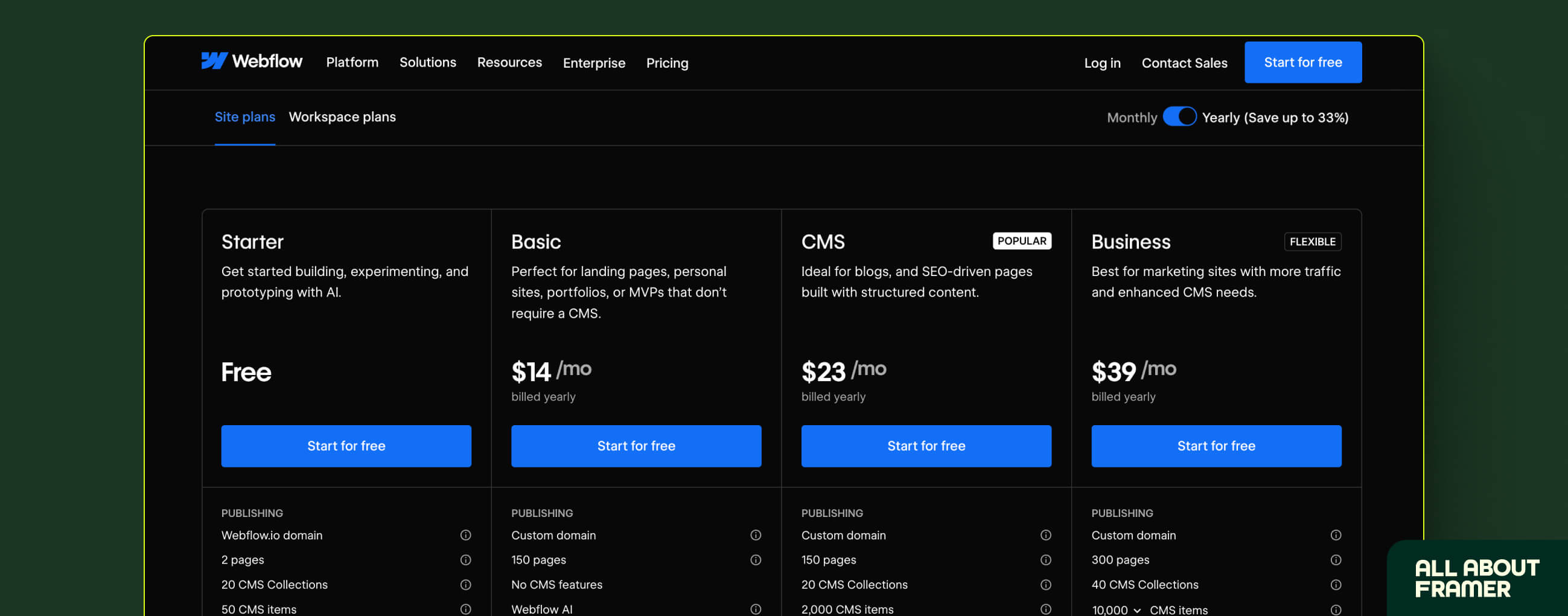Open info for Custom domain under Basic
This screenshot has height=616, width=1568.
point(756,535)
